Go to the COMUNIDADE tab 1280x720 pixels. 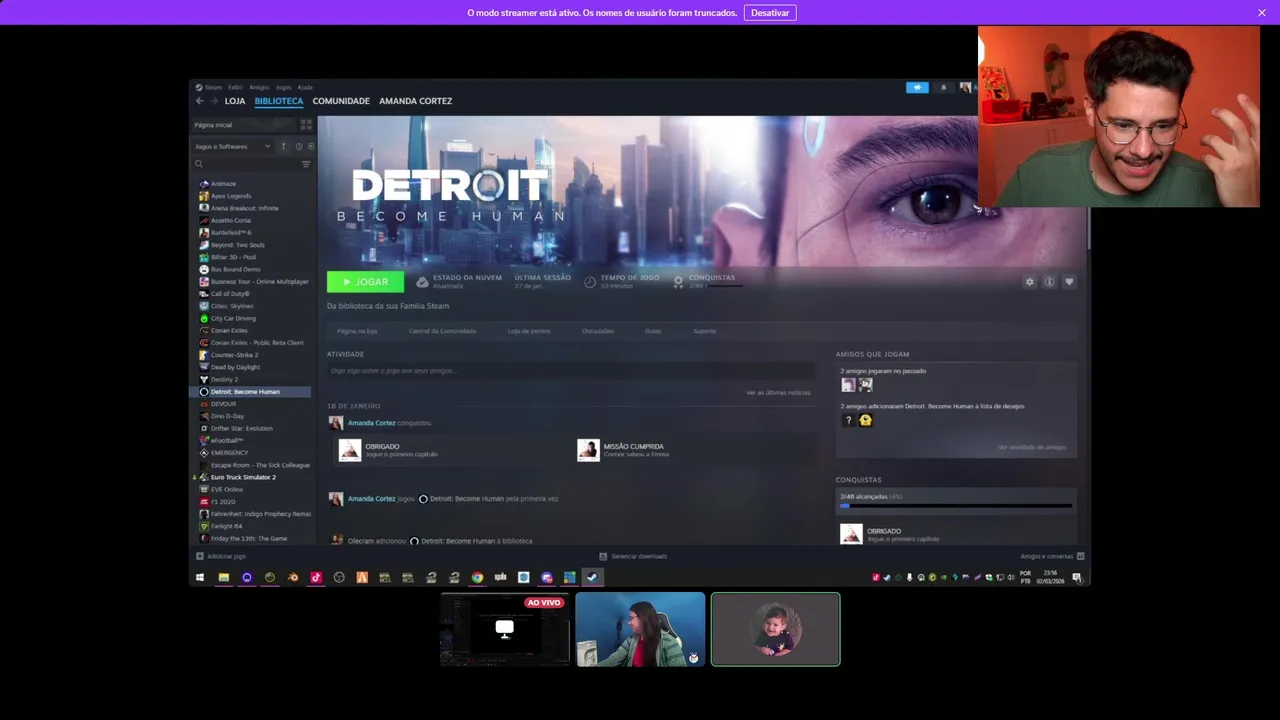click(x=341, y=101)
